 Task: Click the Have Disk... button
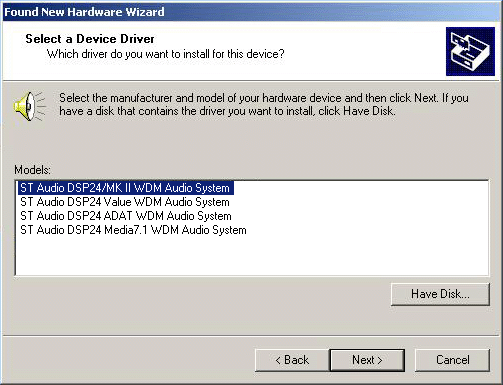(440, 294)
